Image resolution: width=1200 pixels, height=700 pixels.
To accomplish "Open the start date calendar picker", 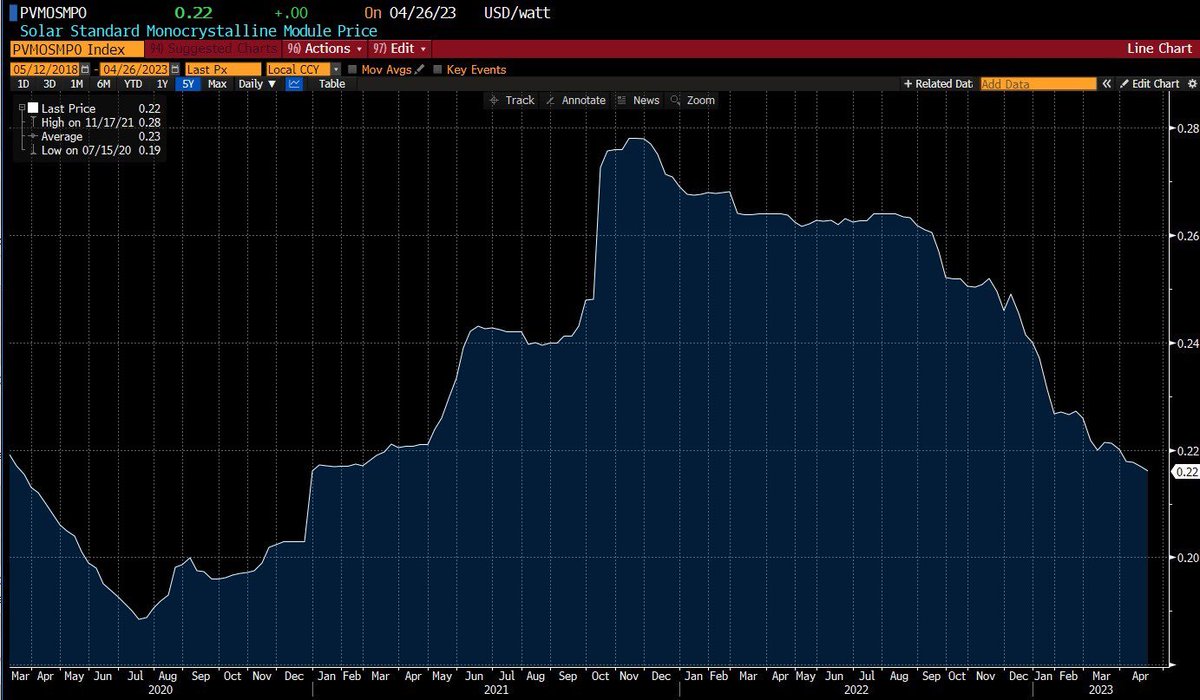I will 84,69.
